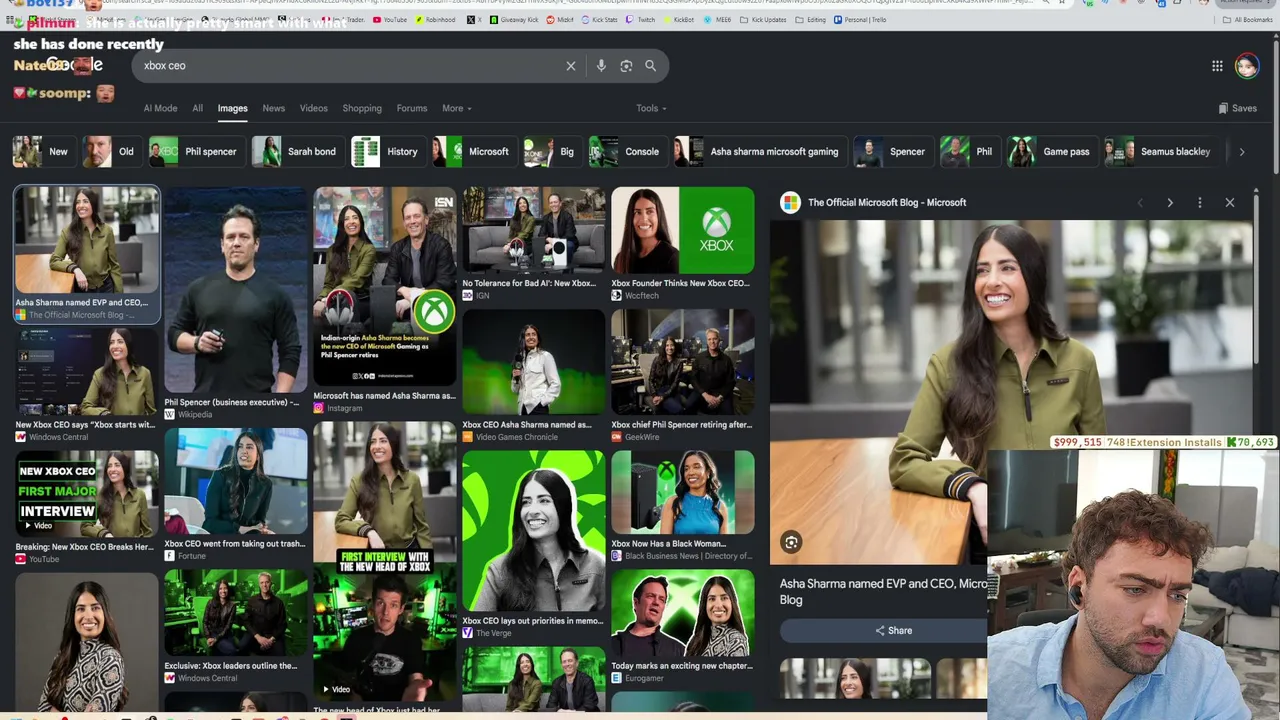Clear the search box text
Screen dimensions: 1280x720
click(571, 66)
